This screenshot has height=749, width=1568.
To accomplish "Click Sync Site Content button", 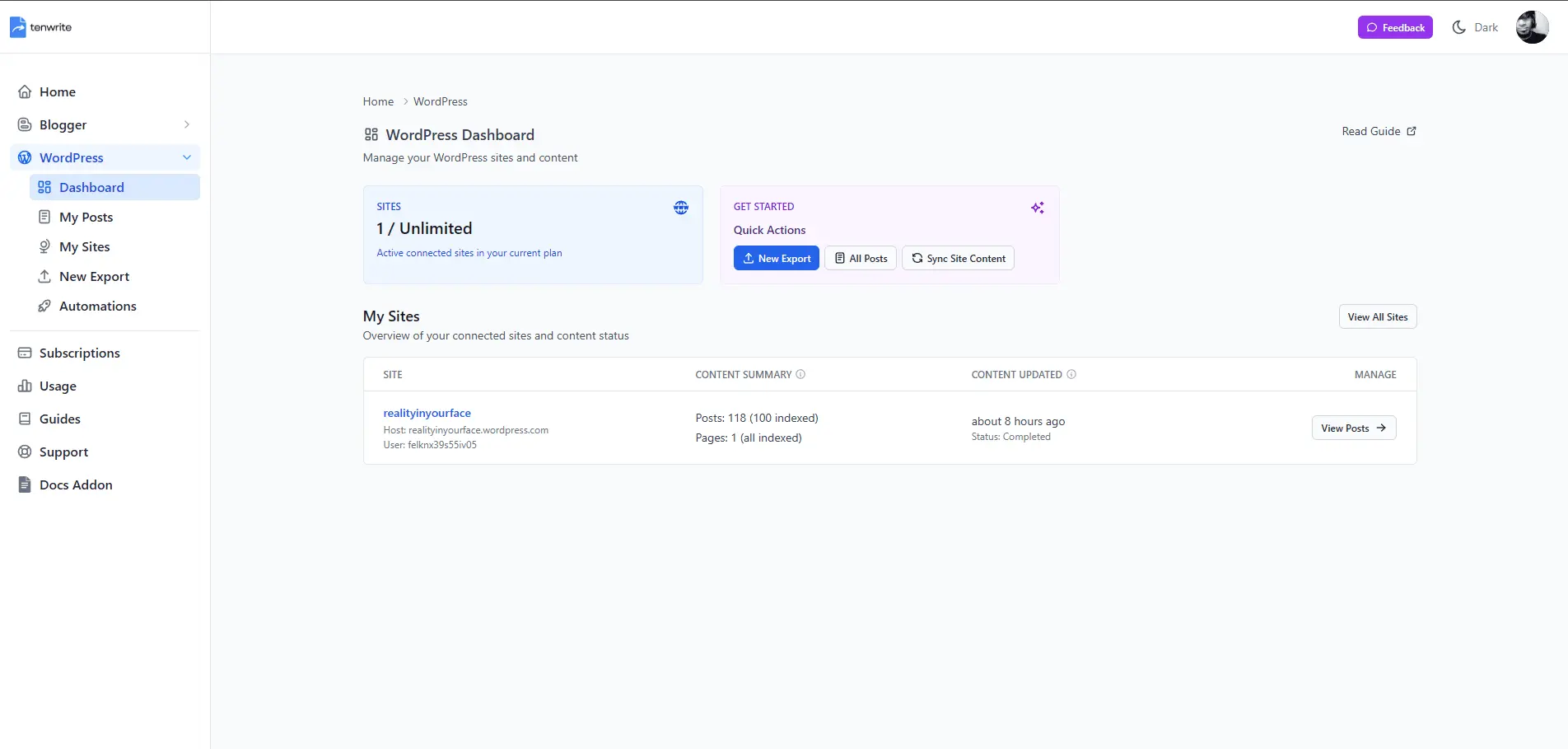I will (958, 258).
